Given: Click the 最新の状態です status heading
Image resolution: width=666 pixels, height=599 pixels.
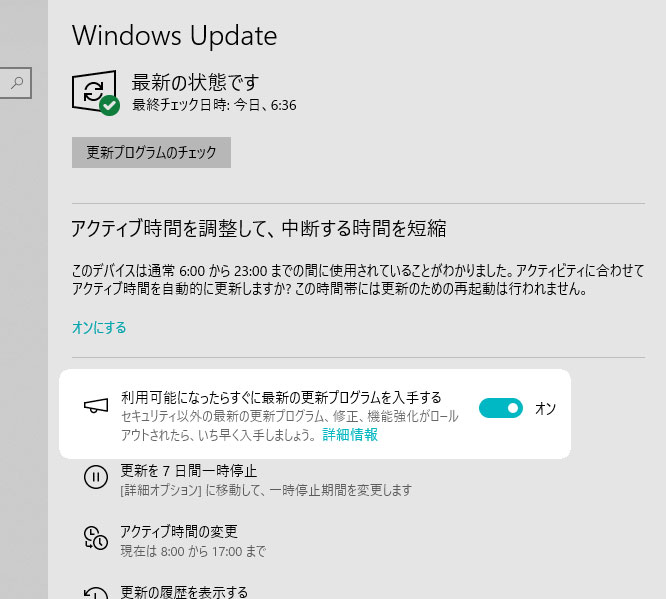Looking at the screenshot, I should pos(195,82).
